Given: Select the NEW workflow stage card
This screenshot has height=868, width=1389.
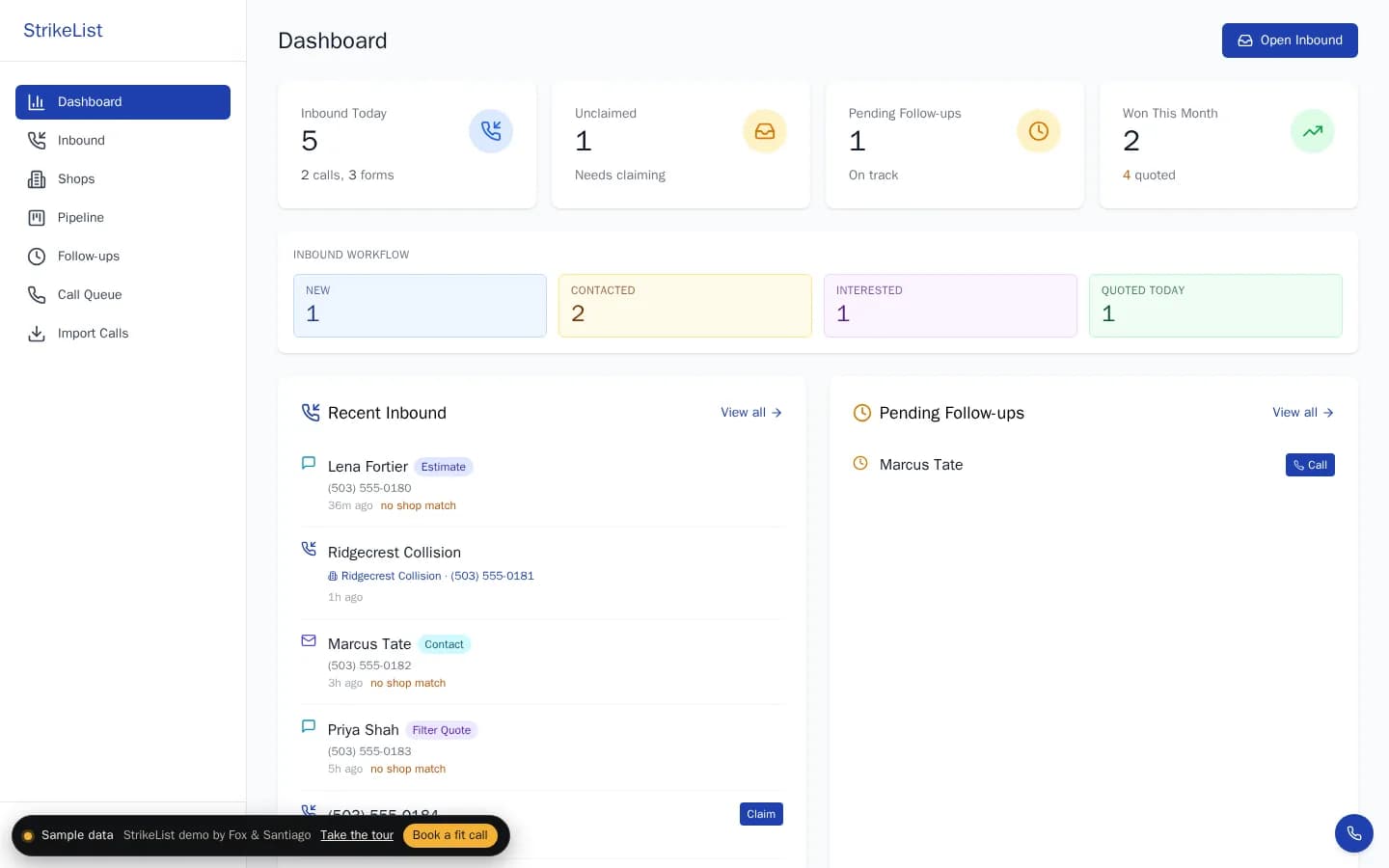Looking at the screenshot, I should click(420, 306).
